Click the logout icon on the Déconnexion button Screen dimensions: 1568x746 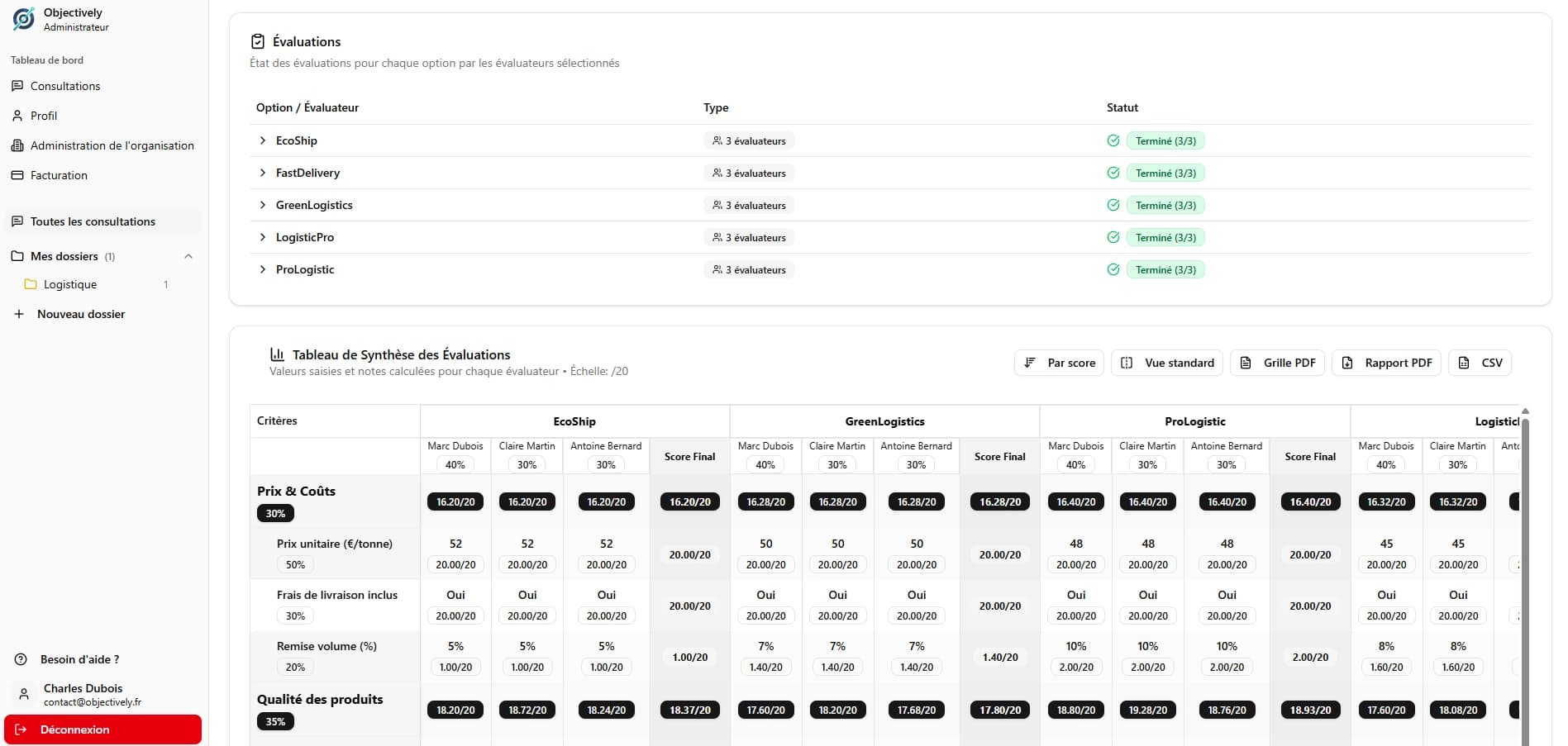point(20,730)
